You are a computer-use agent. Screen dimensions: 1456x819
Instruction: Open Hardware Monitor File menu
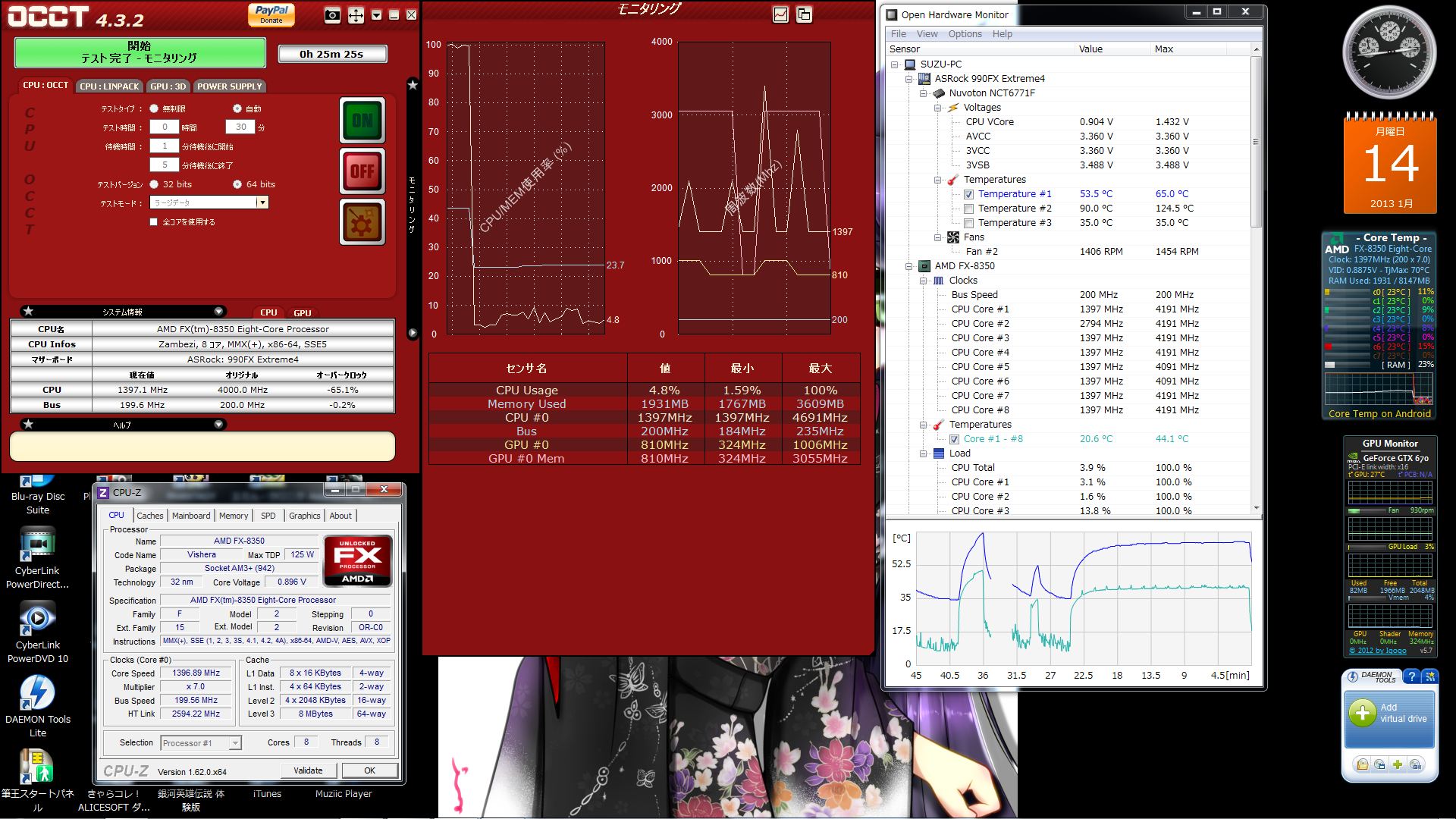pyautogui.click(x=899, y=34)
